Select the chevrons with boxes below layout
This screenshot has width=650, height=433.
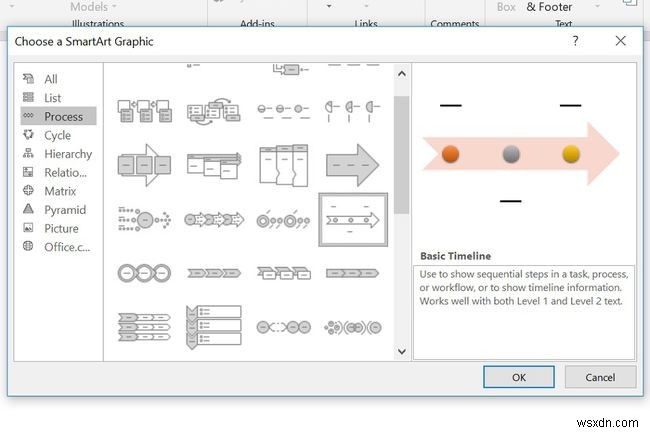[x=284, y=273]
